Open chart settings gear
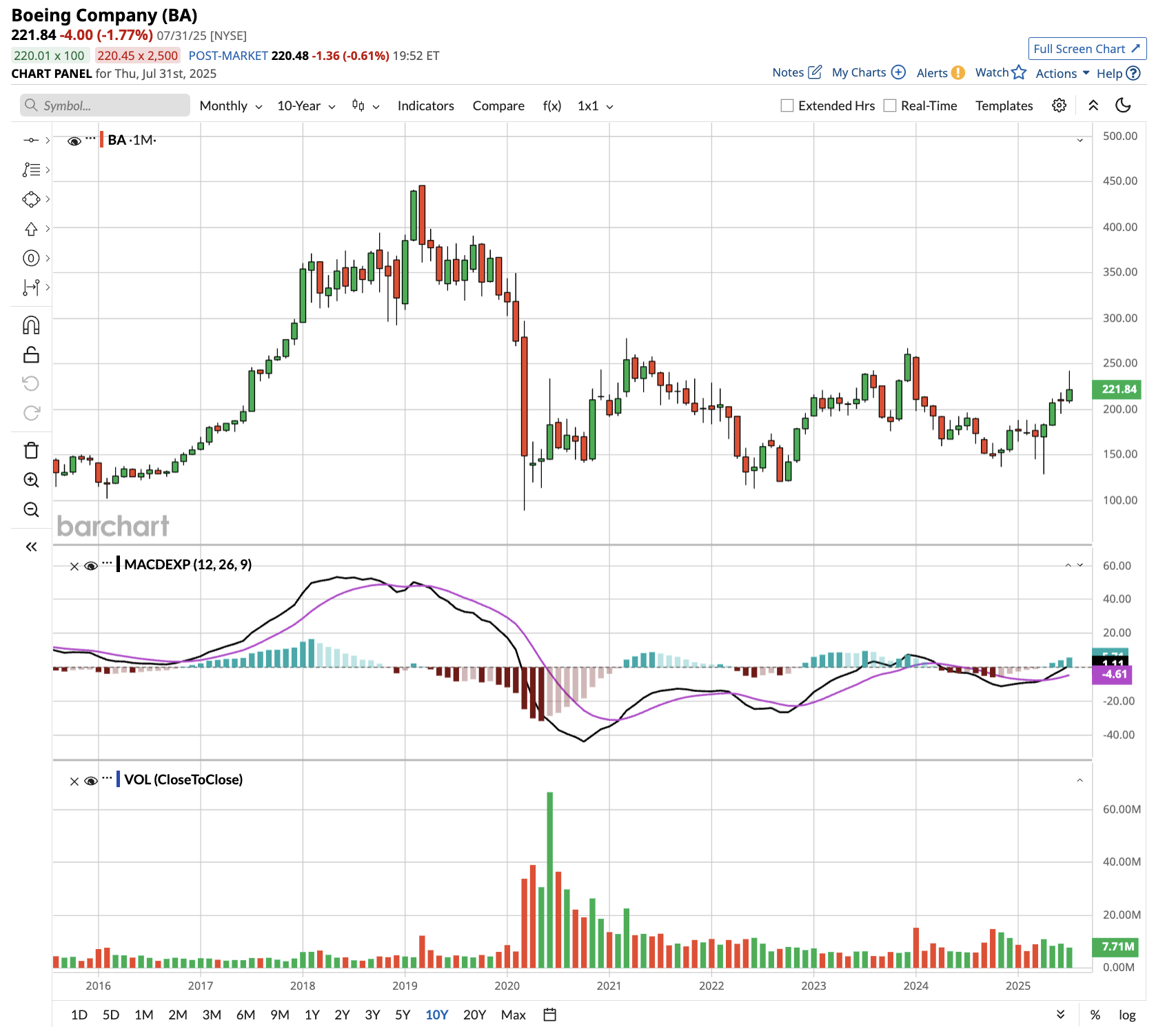Viewport: 1176px width, 1027px height. point(1060,105)
